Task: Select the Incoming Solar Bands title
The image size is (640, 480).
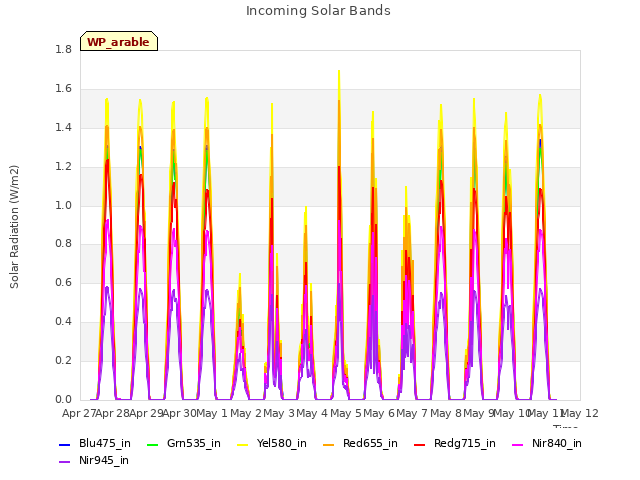Action: tap(318, 11)
